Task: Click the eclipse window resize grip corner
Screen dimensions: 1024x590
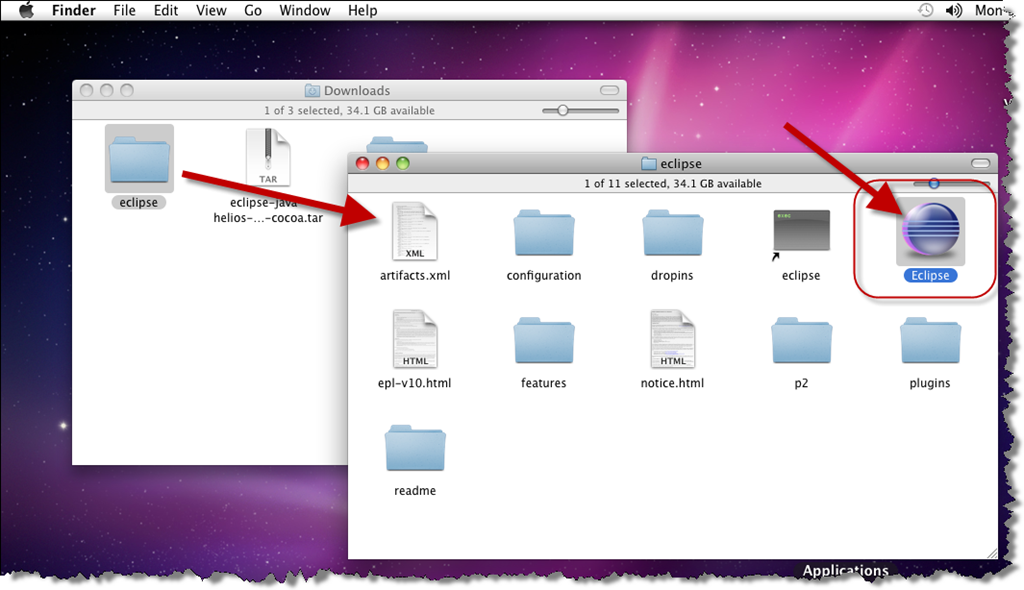Action: click(991, 553)
